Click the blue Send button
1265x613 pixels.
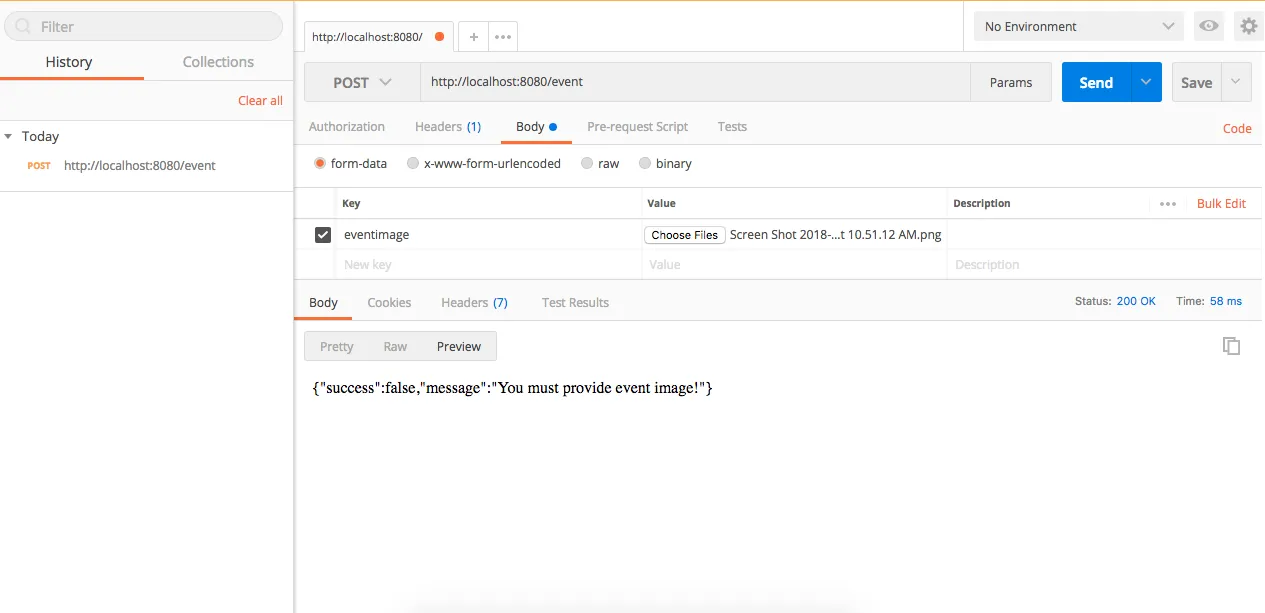[x=1096, y=83]
